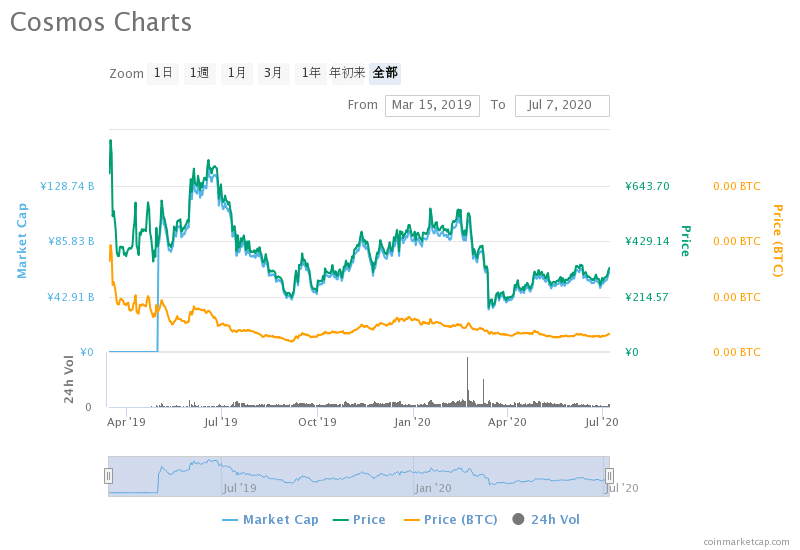Click the To date field Jul 7, 2020

coord(562,106)
